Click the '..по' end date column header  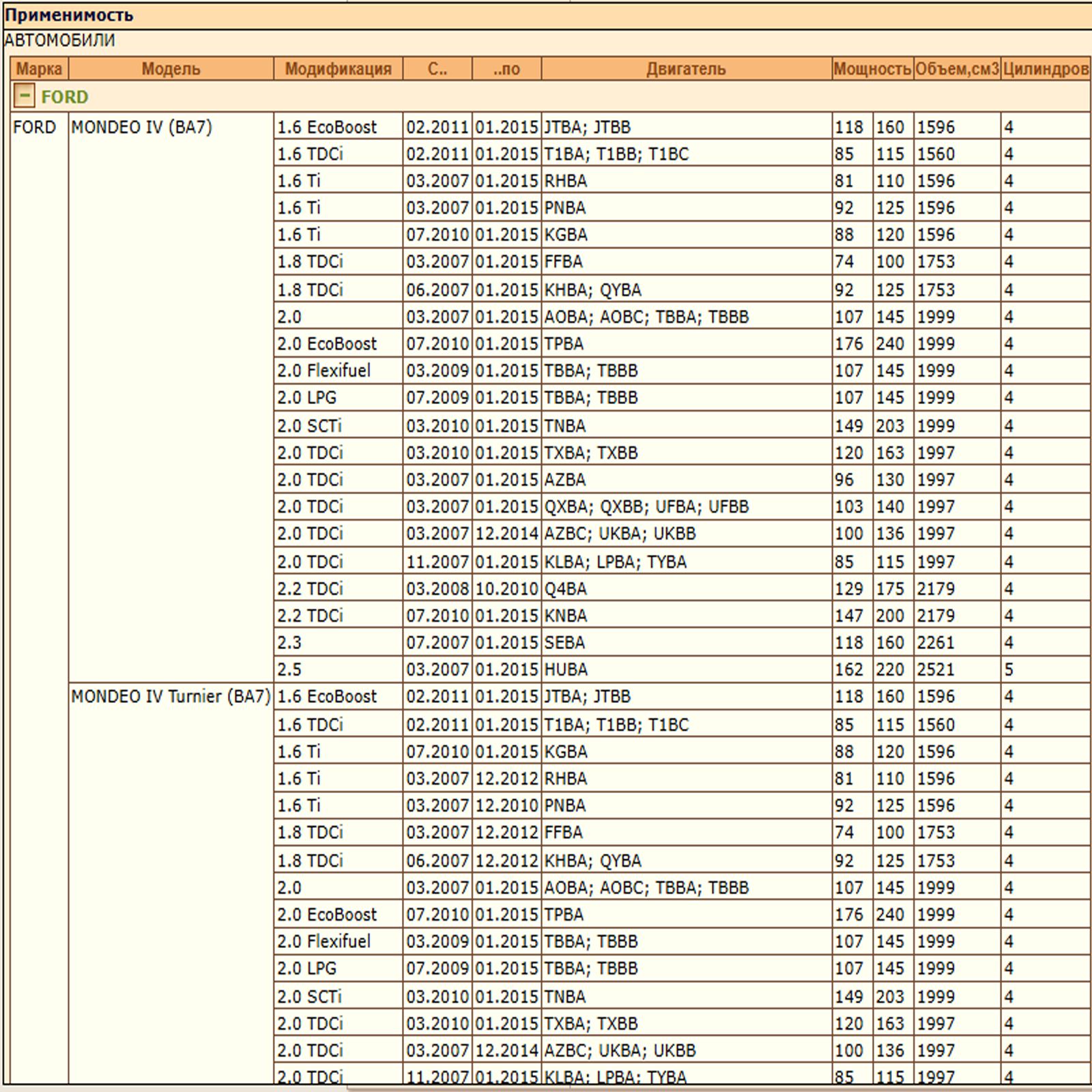coord(506,69)
